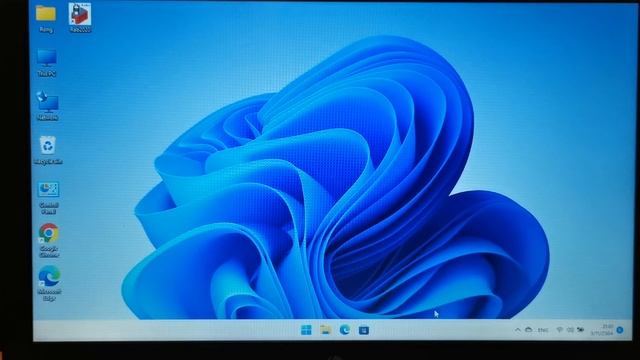640x360 pixels.
Task: Open This PC desktop icon
Action: pyautogui.click(x=47, y=62)
